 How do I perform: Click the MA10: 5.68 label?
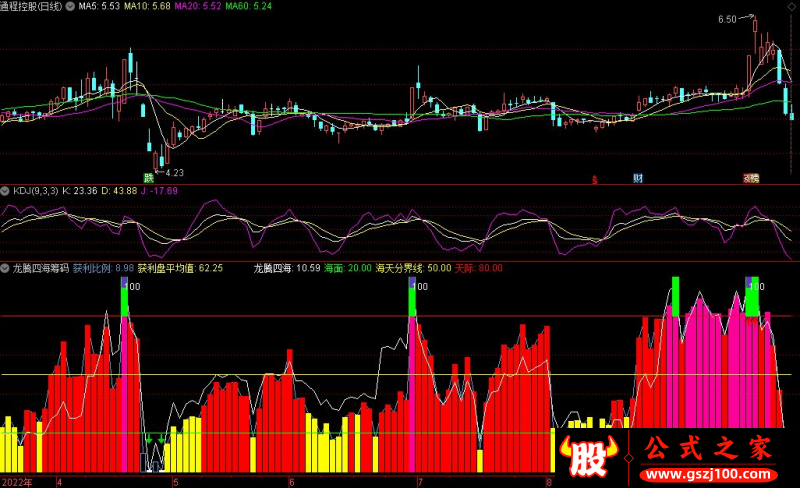tap(147, 6)
